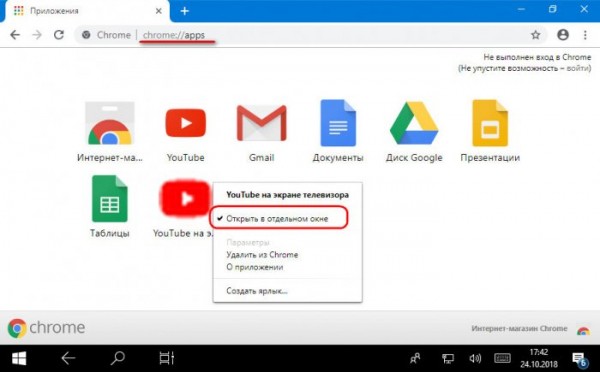Open the volume speaker icon
The width and height of the screenshot is (600, 372).
coord(475,359)
